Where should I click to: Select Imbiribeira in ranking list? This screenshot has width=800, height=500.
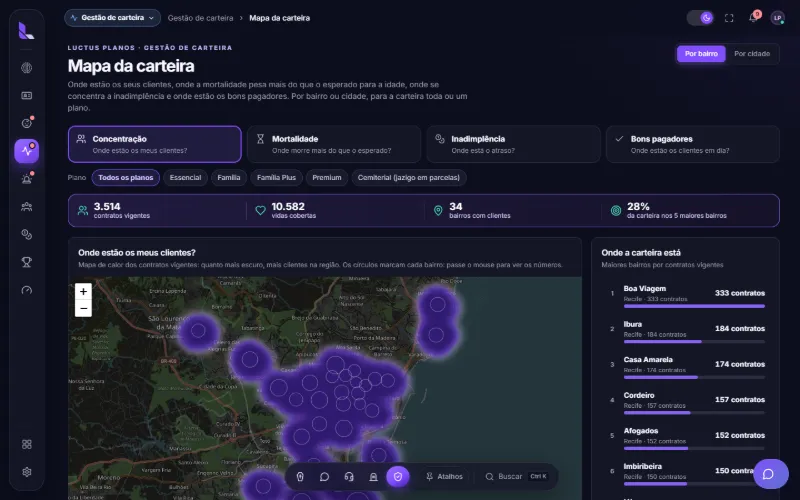[x=687, y=473]
